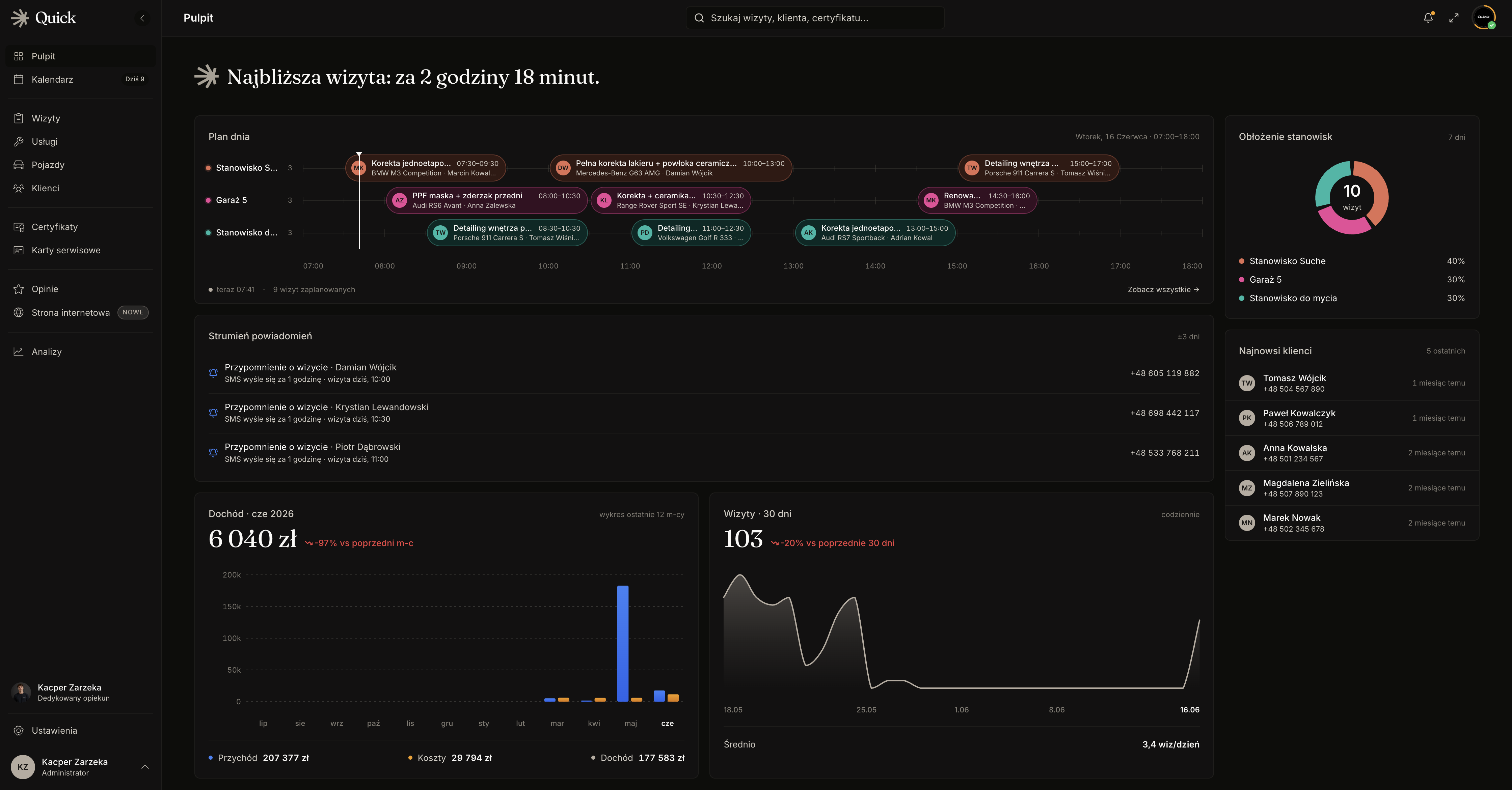Open Renowa... 14:30–16:00 BMW M3 visit

click(x=977, y=200)
